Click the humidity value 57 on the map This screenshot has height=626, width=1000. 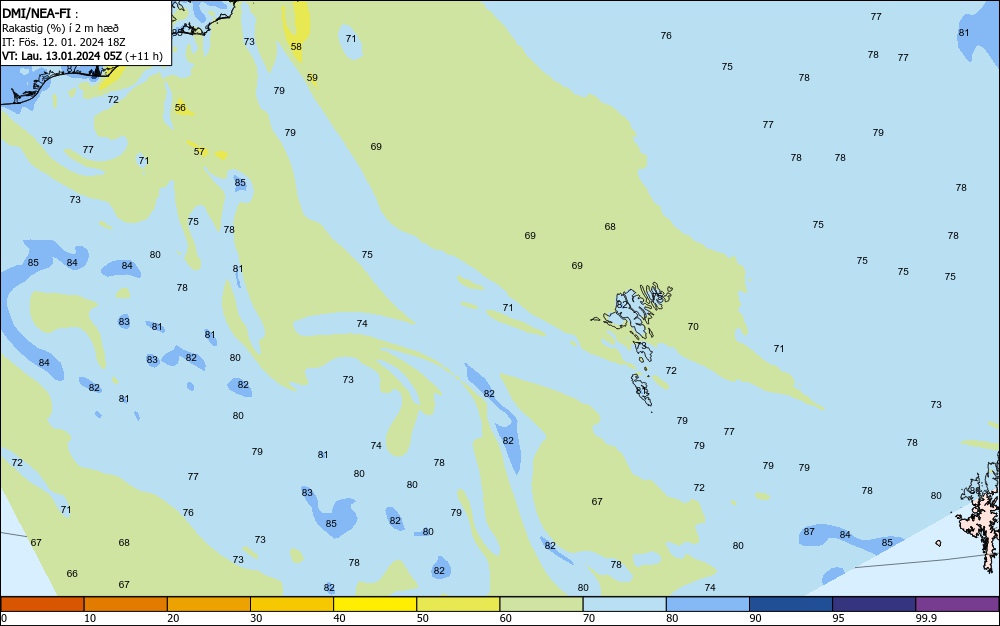199,152
